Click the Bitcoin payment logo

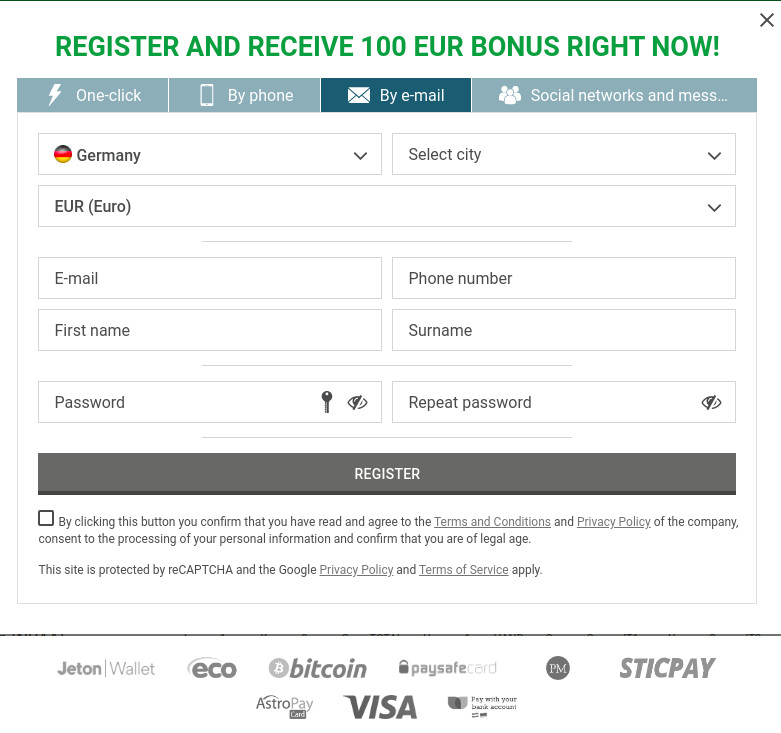[x=318, y=668]
